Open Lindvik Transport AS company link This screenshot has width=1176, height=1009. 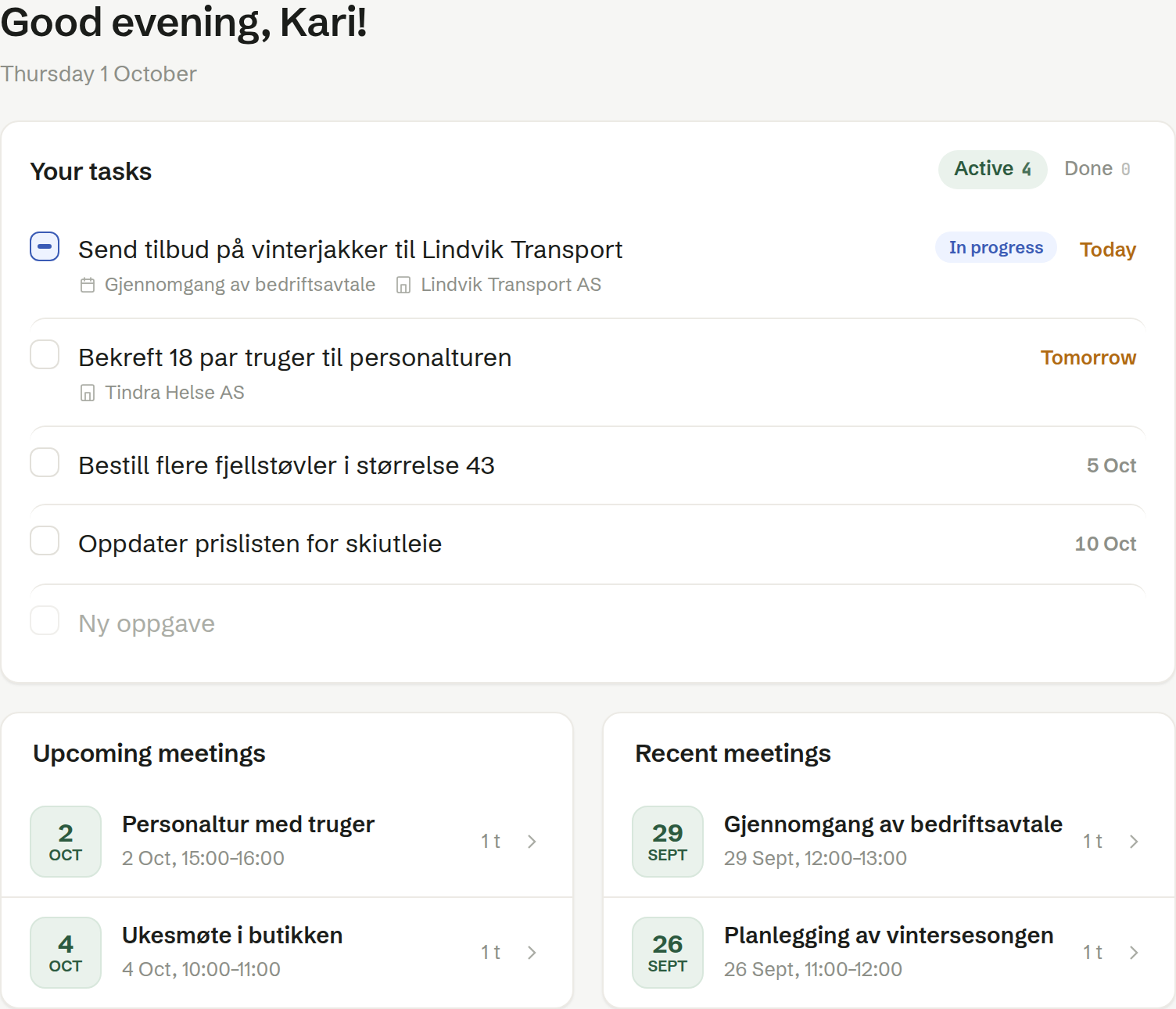pyautogui.click(x=511, y=285)
